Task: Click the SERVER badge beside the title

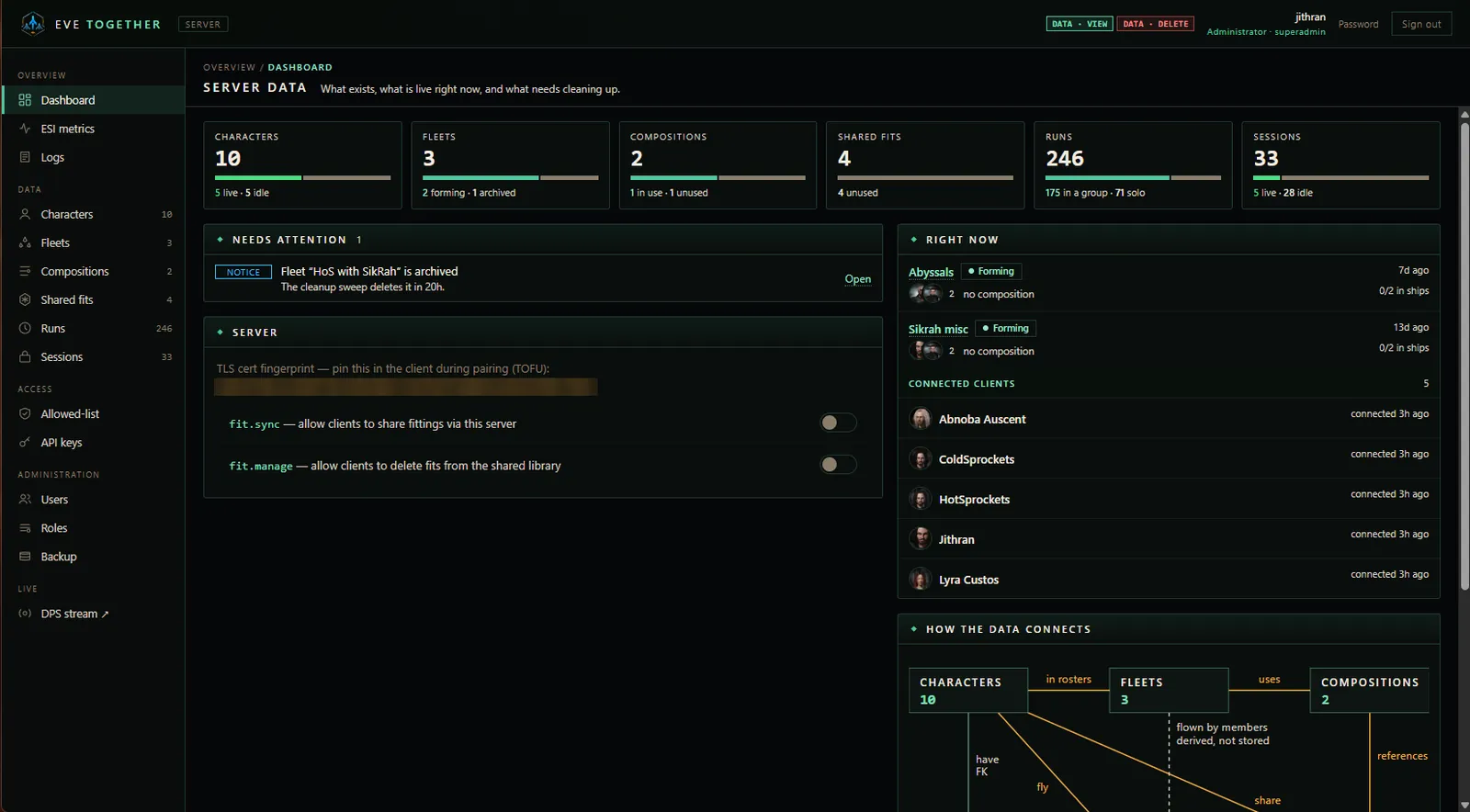Action: point(203,25)
